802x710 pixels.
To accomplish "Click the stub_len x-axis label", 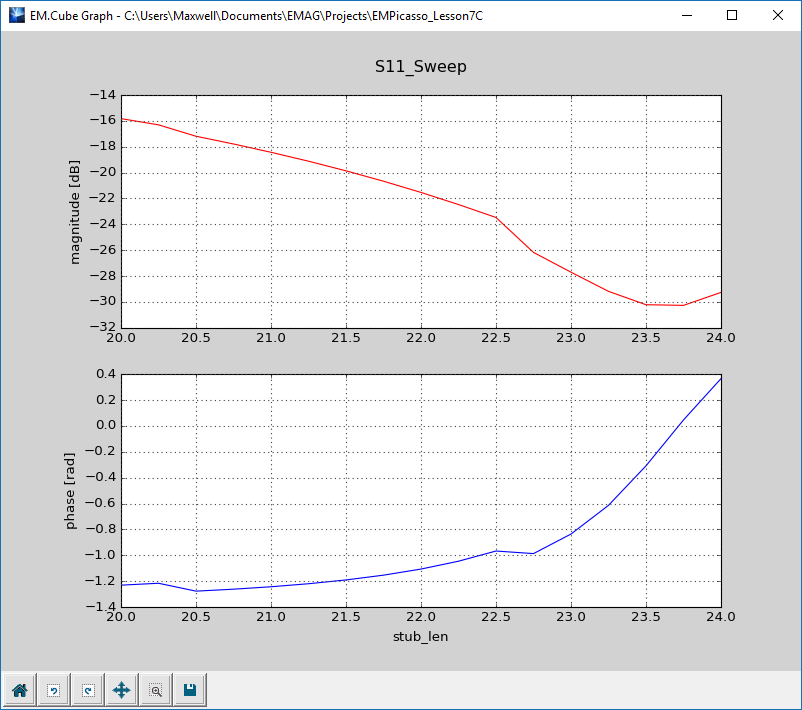I will click(x=420, y=635).
